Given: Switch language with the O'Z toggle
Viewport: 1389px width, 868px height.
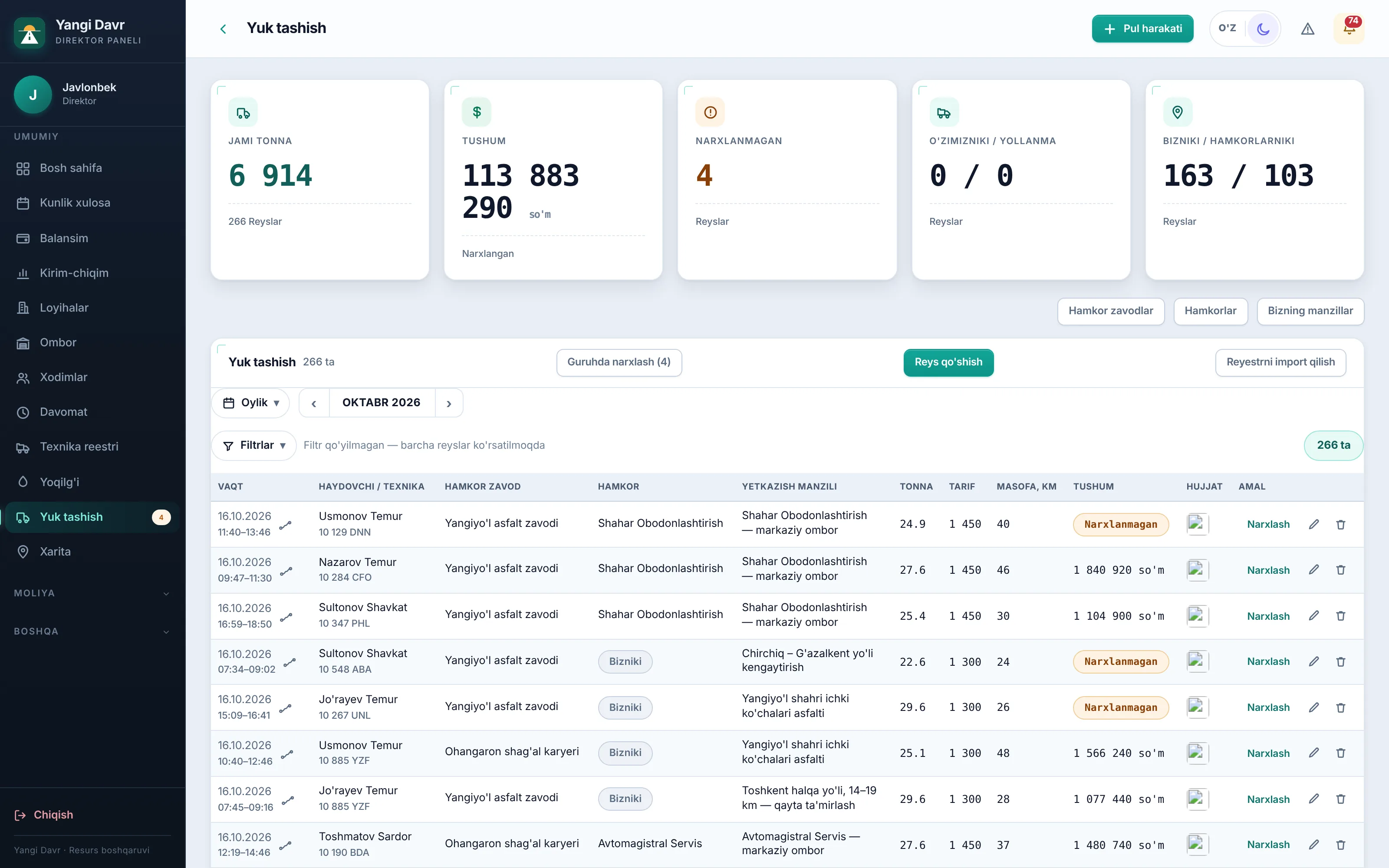Looking at the screenshot, I should (x=1227, y=28).
